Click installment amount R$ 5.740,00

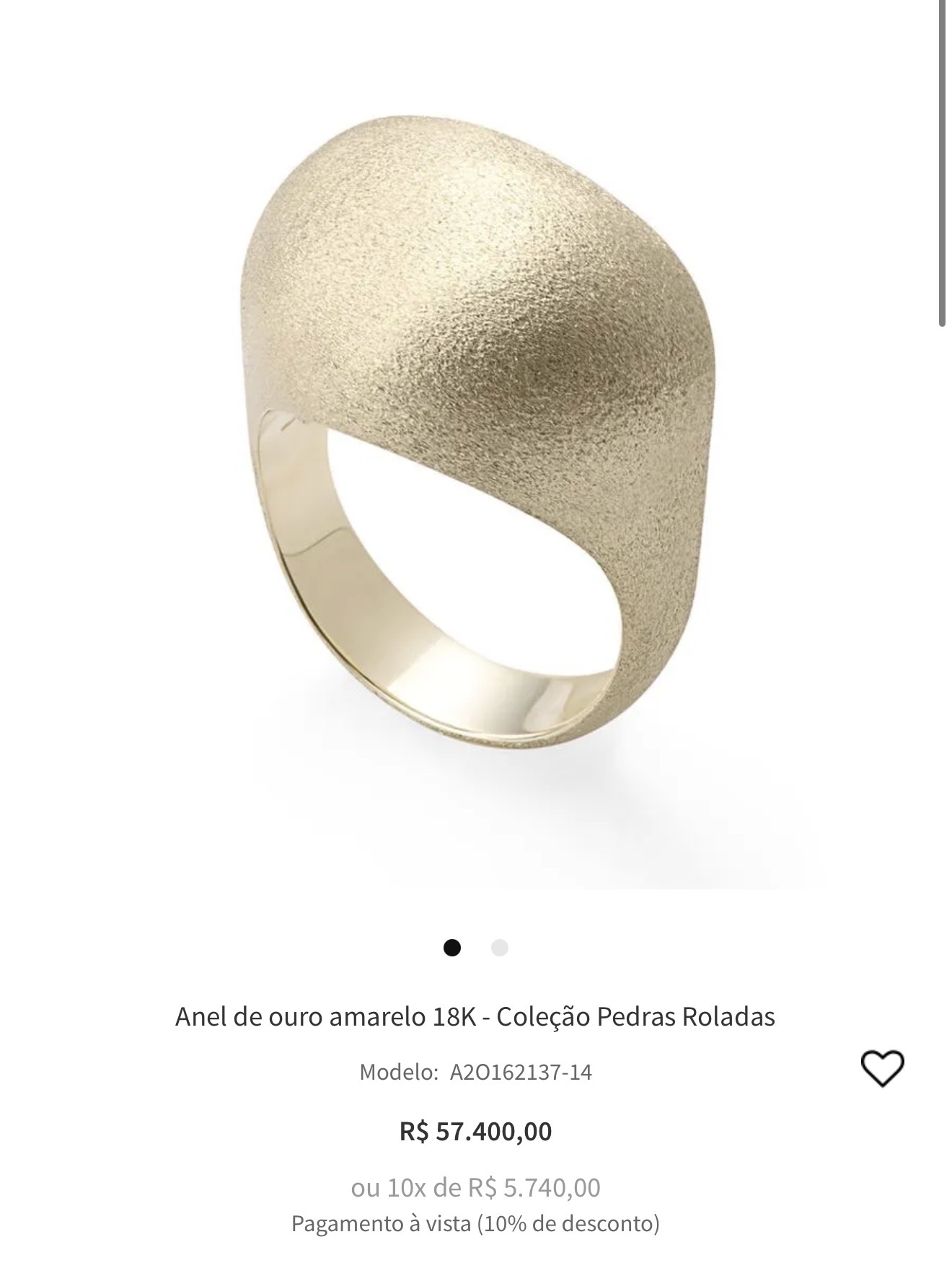point(534,1187)
